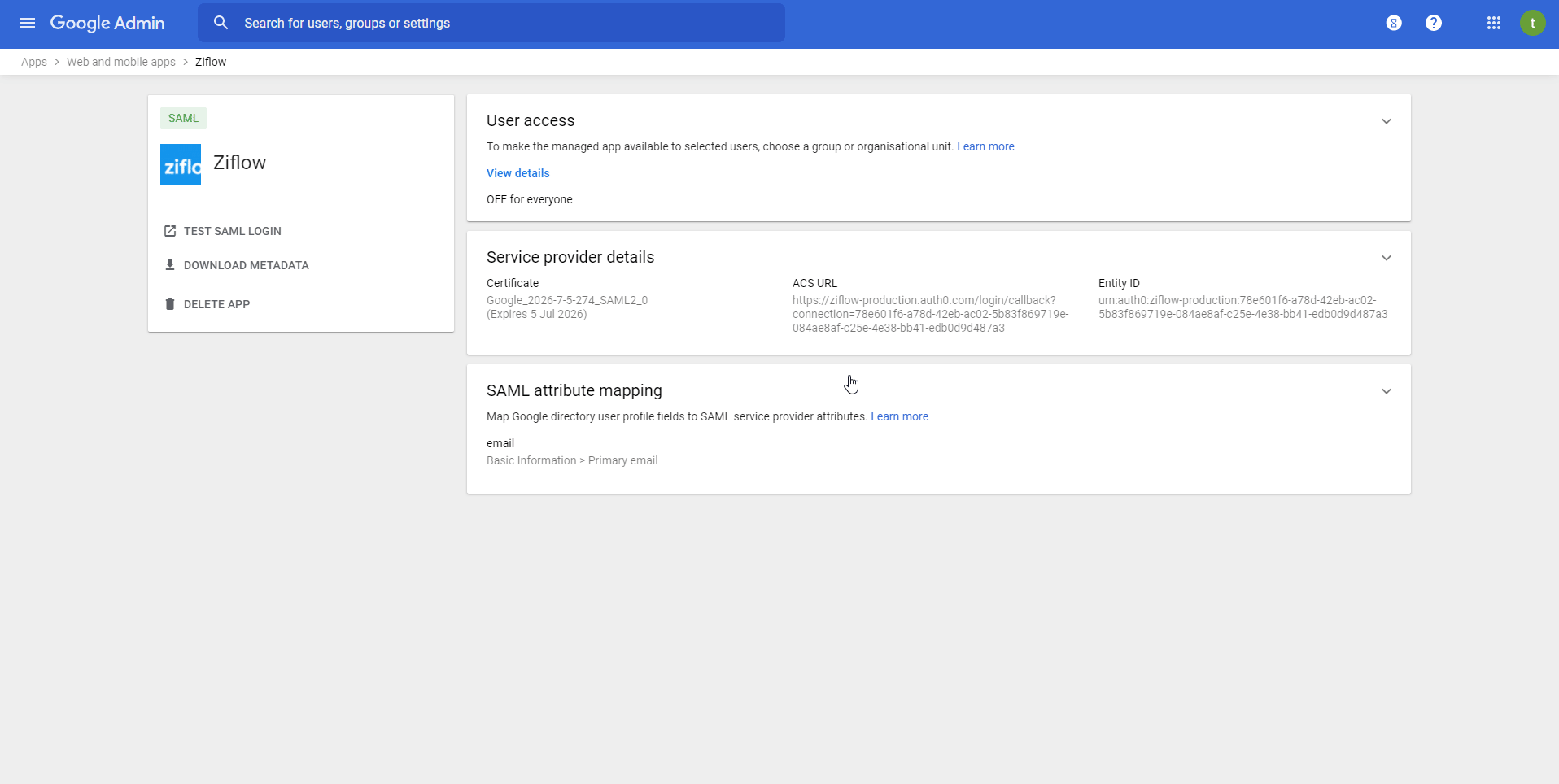
Task: Click the Download Metadata arrow icon
Action: click(x=170, y=265)
